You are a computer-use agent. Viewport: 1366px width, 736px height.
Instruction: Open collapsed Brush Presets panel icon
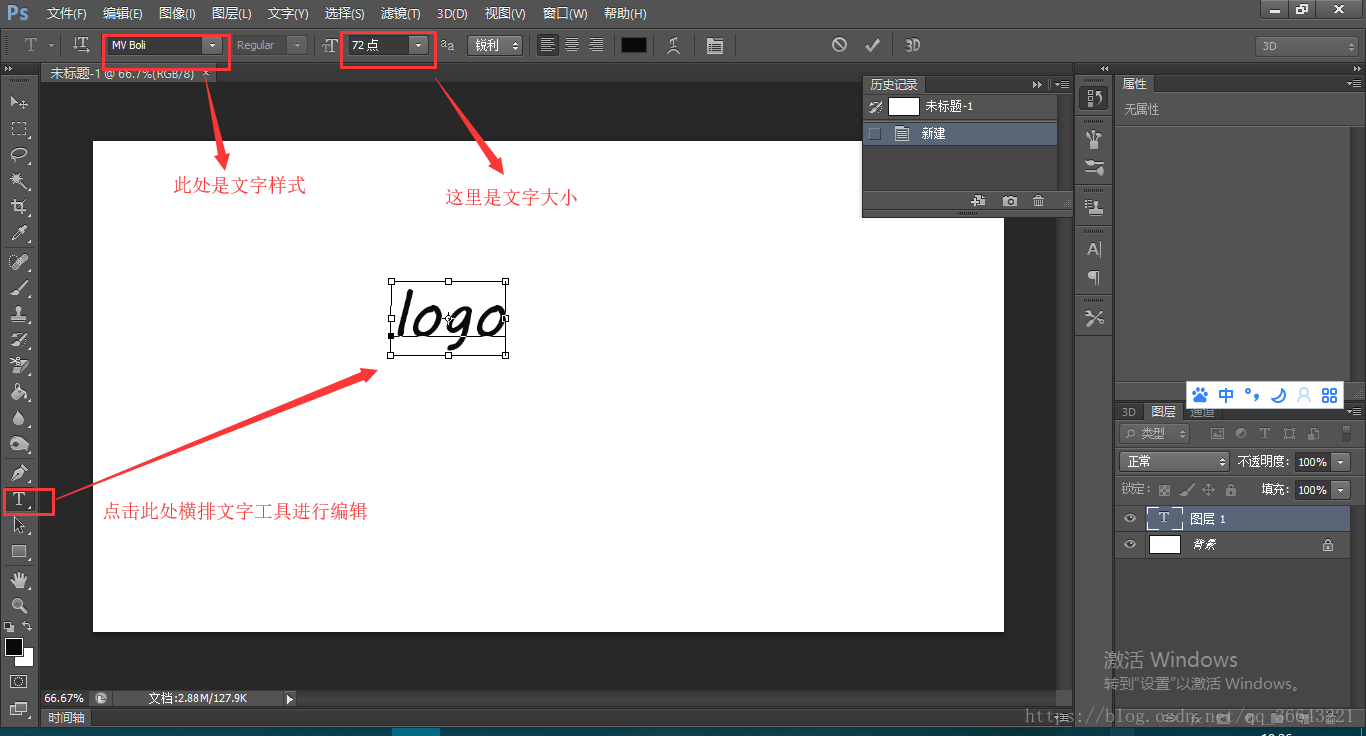coord(1094,168)
